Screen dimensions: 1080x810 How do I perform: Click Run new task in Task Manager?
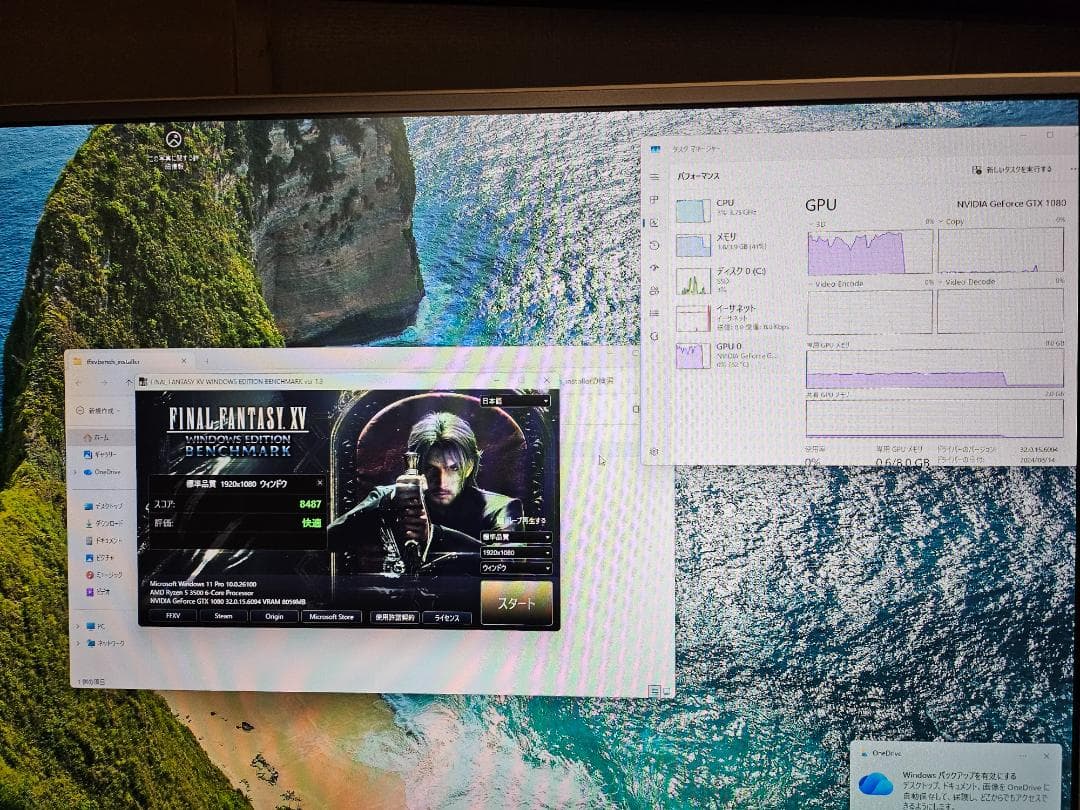[1011, 169]
